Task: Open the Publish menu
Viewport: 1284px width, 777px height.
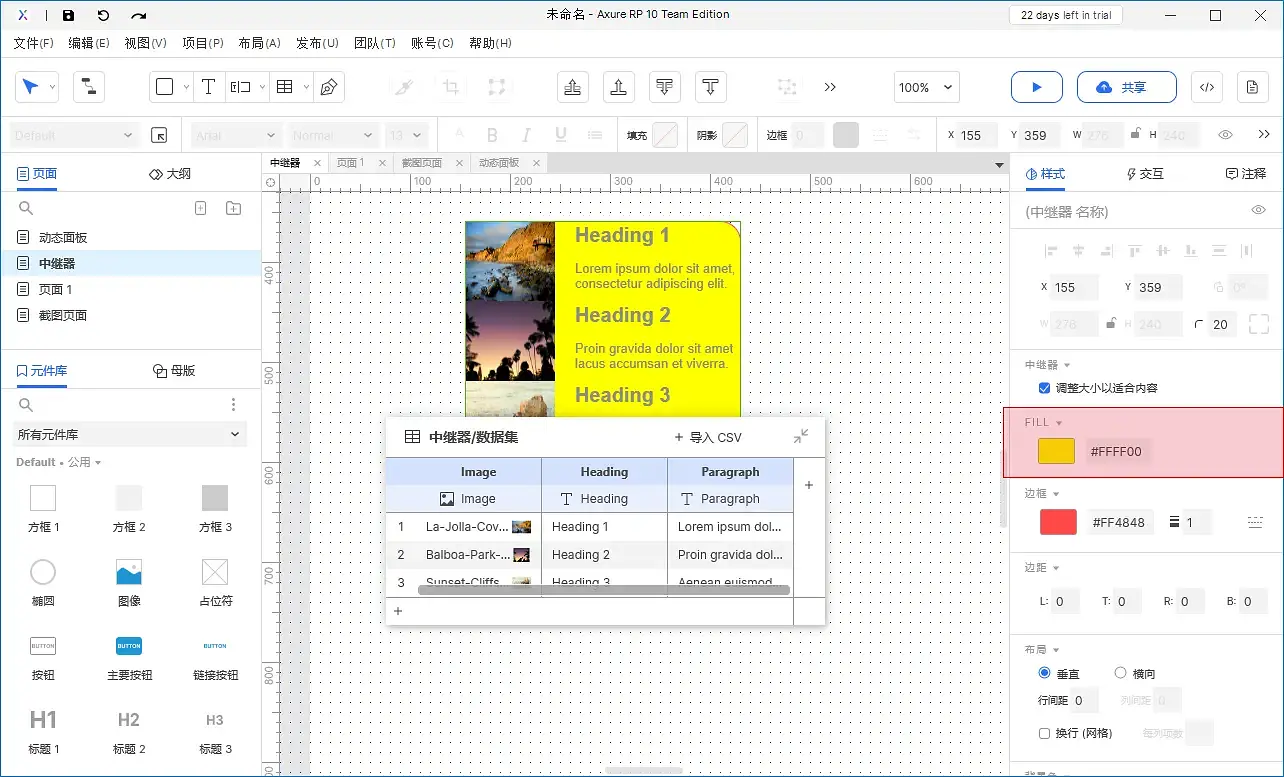Action: pyautogui.click(x=317, y=43)
